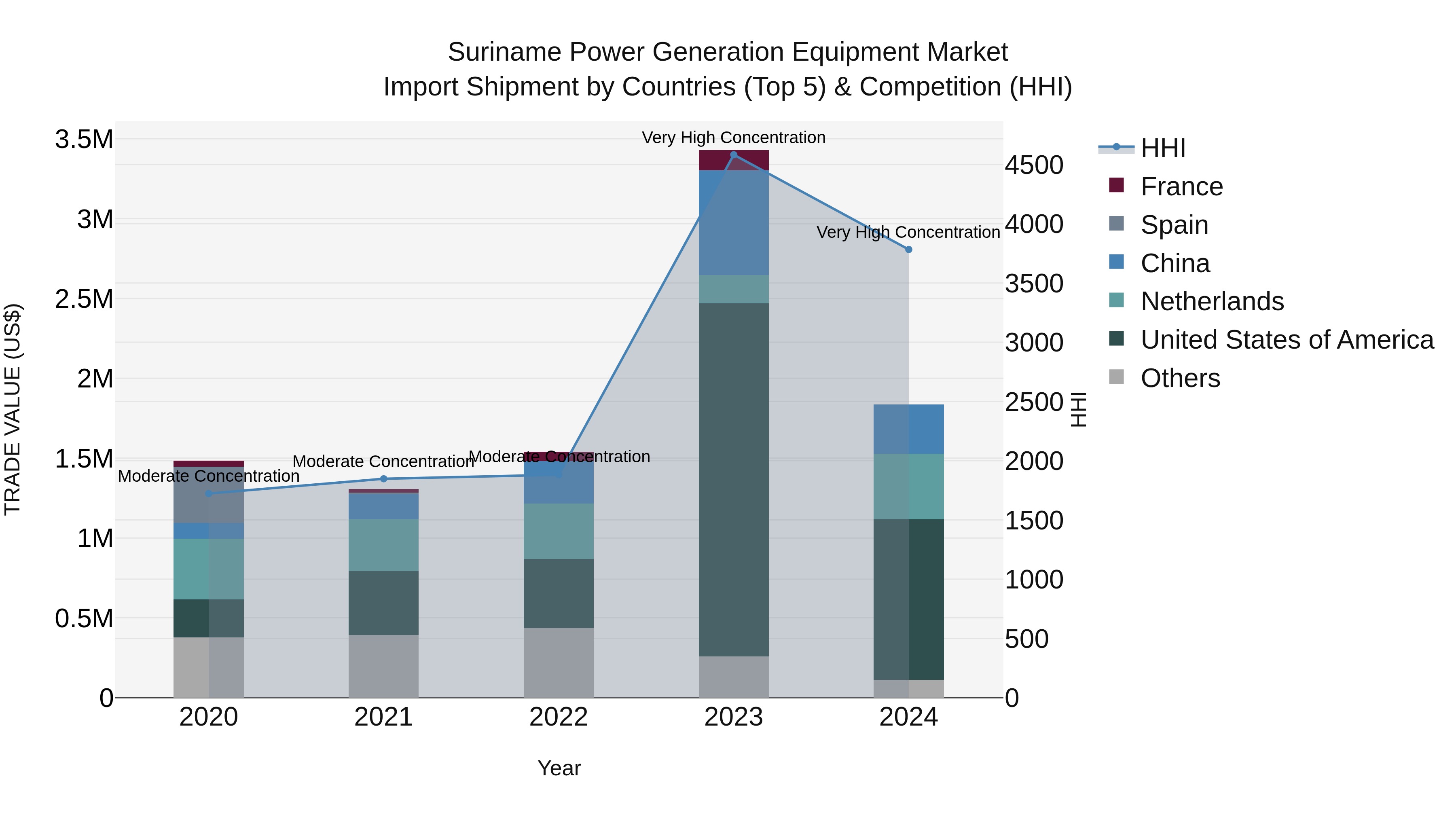Click the 2022 China bar segment
This screenshot has height=819, width=1456.
pos(559,483)
